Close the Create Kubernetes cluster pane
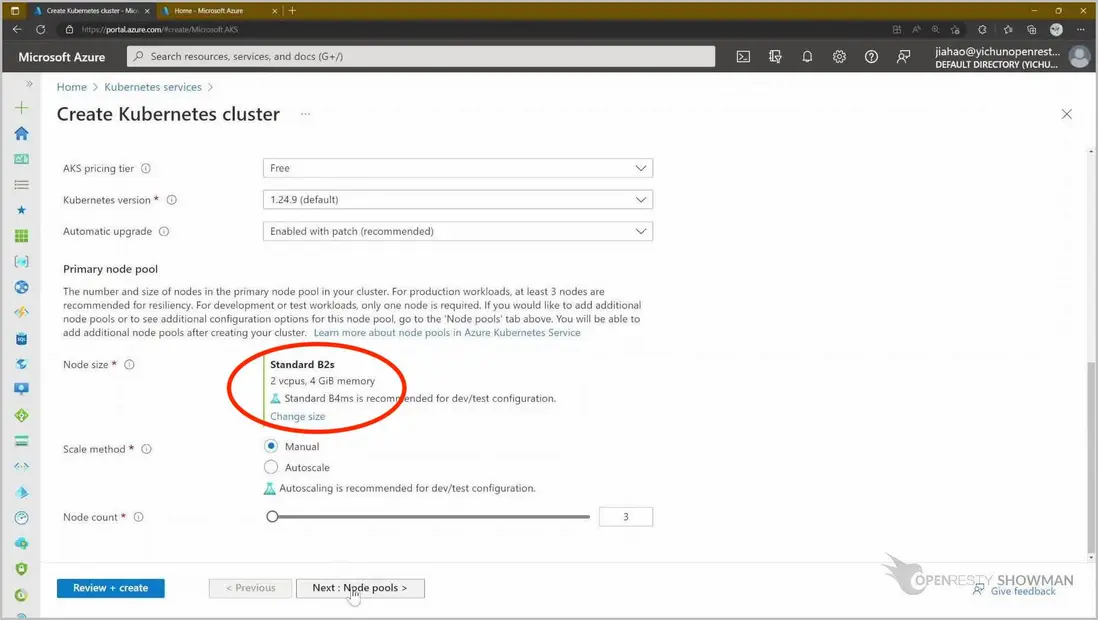This screenshot has height=620, width=1098. 1066,114
